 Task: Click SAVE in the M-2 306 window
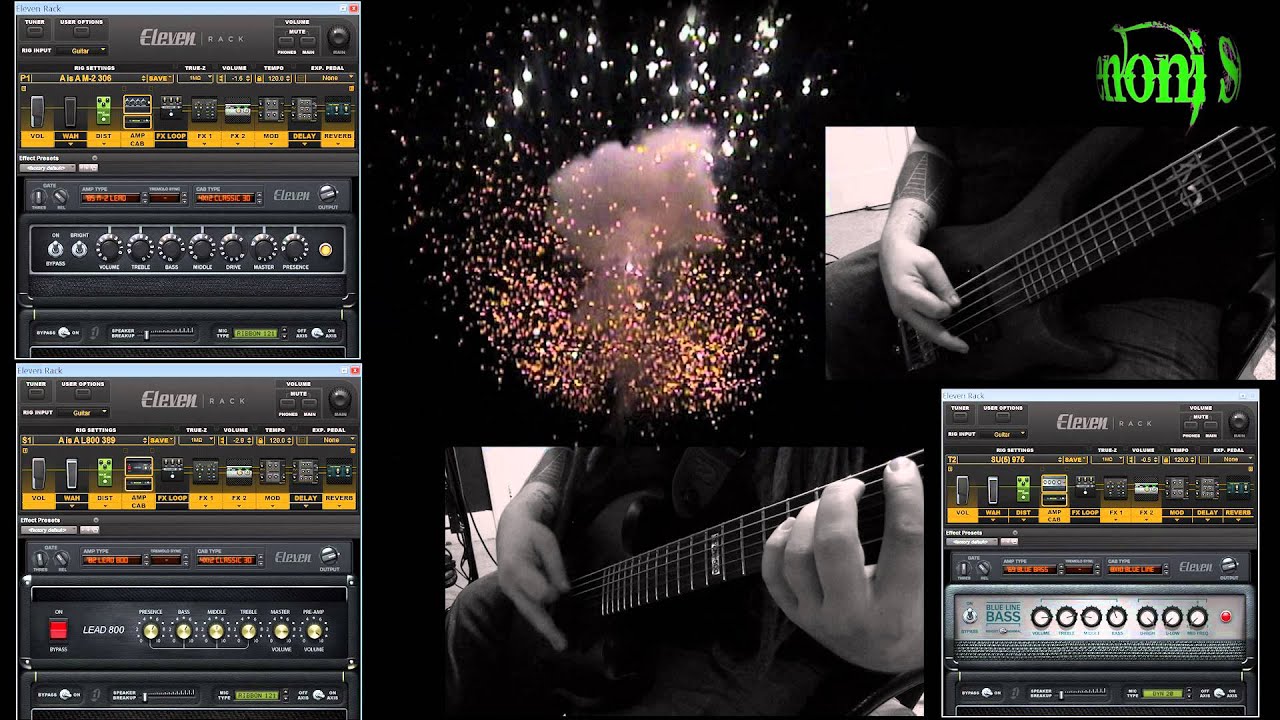coord(160,77)
